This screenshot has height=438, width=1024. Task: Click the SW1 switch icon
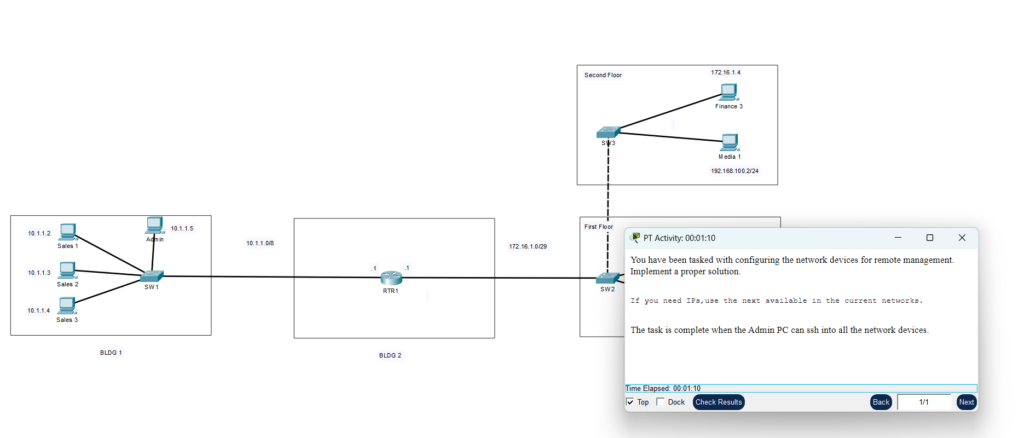151,275
